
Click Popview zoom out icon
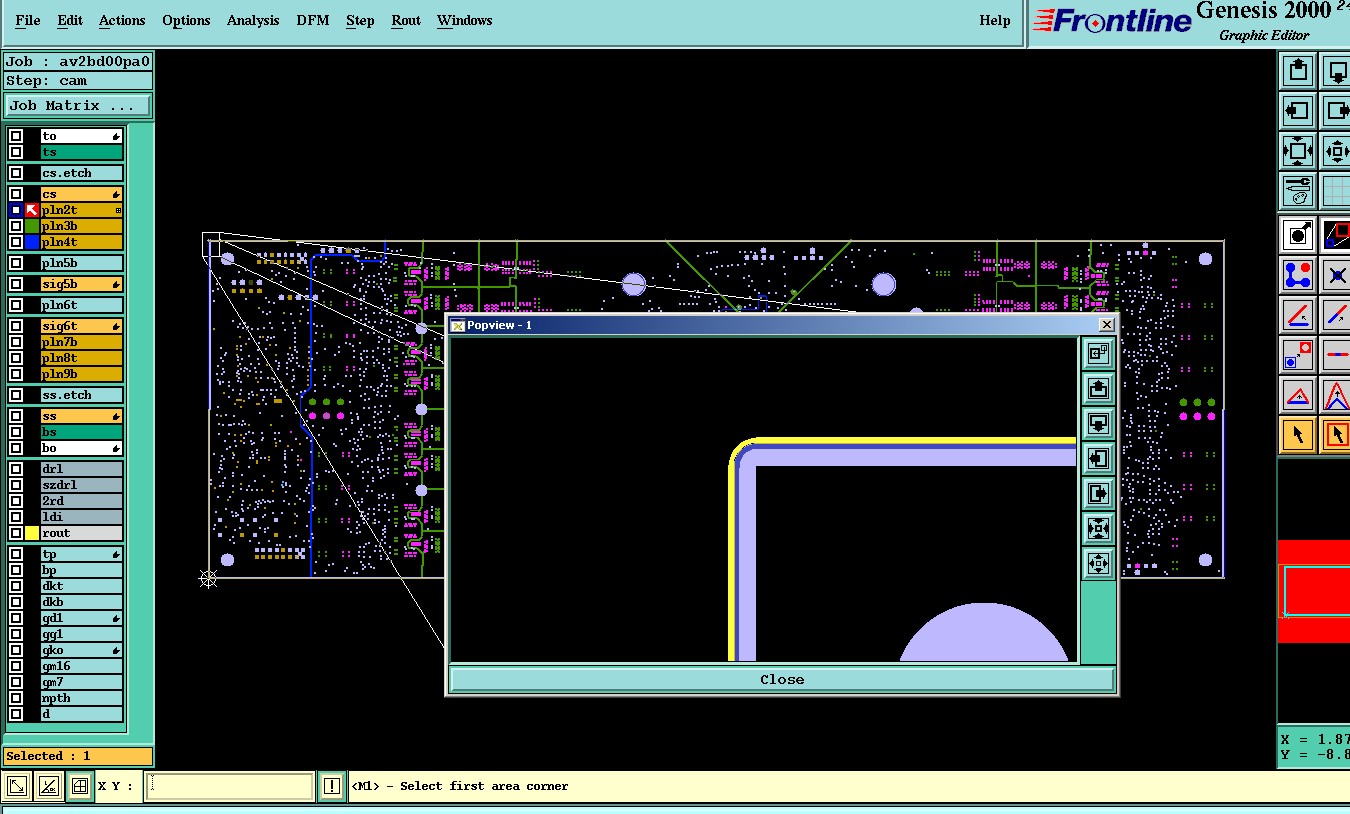point(1098,563)
